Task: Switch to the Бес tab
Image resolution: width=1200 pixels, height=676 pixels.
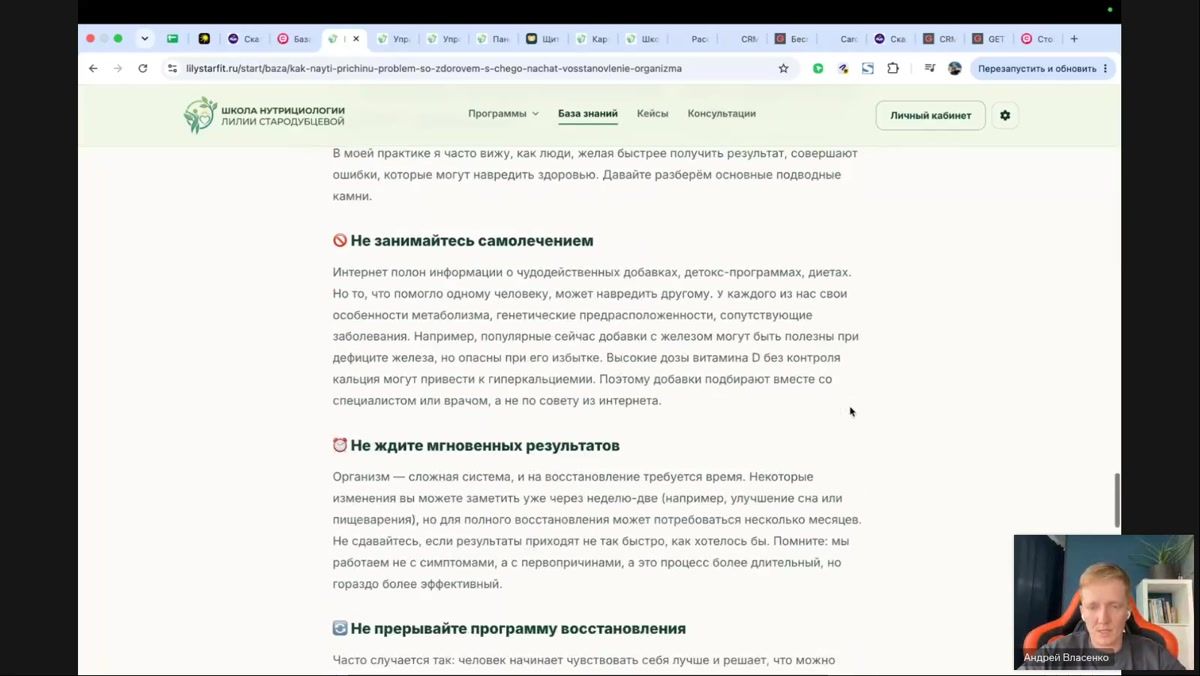Action: pos(793,39)
